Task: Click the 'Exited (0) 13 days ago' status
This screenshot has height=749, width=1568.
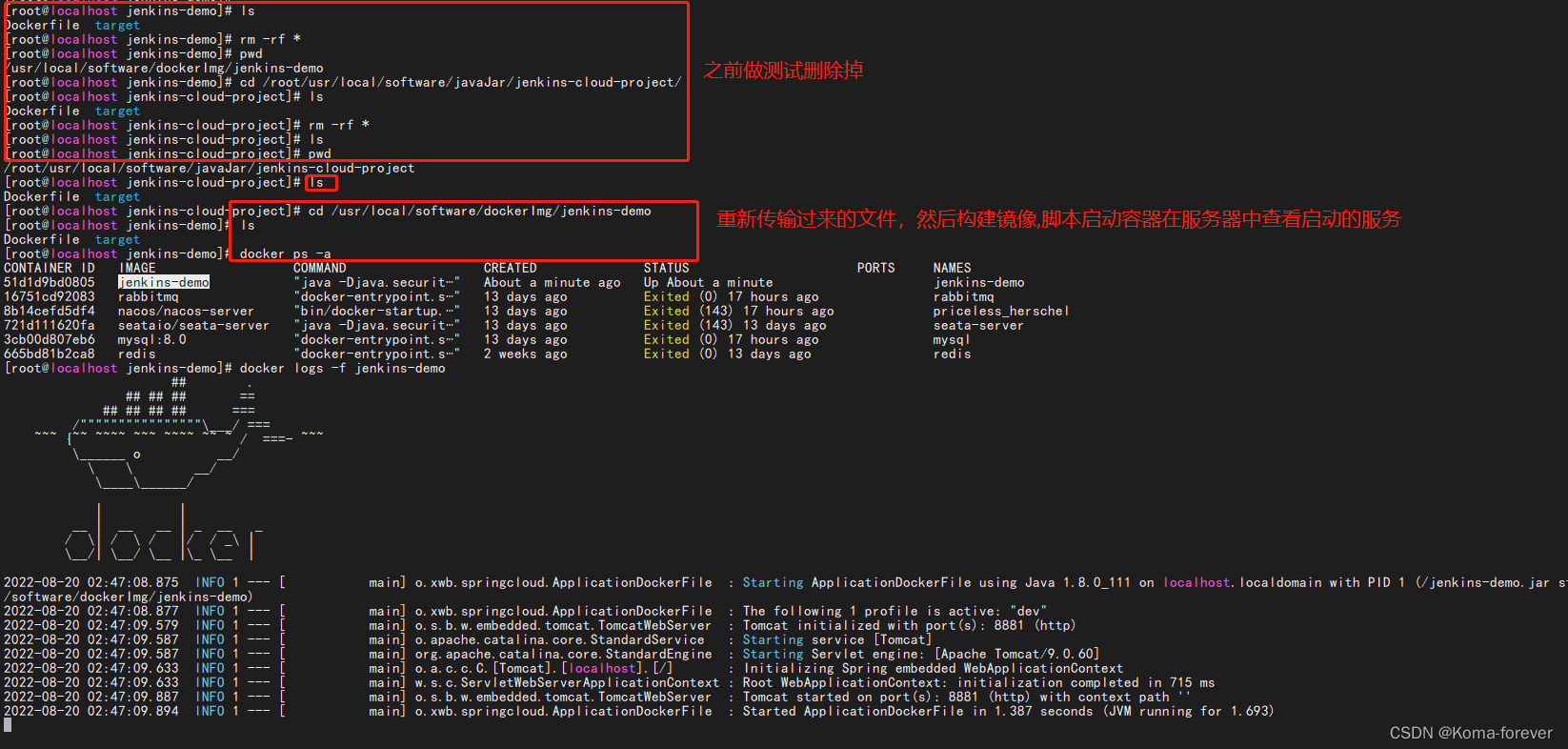Action: [728, 354]
